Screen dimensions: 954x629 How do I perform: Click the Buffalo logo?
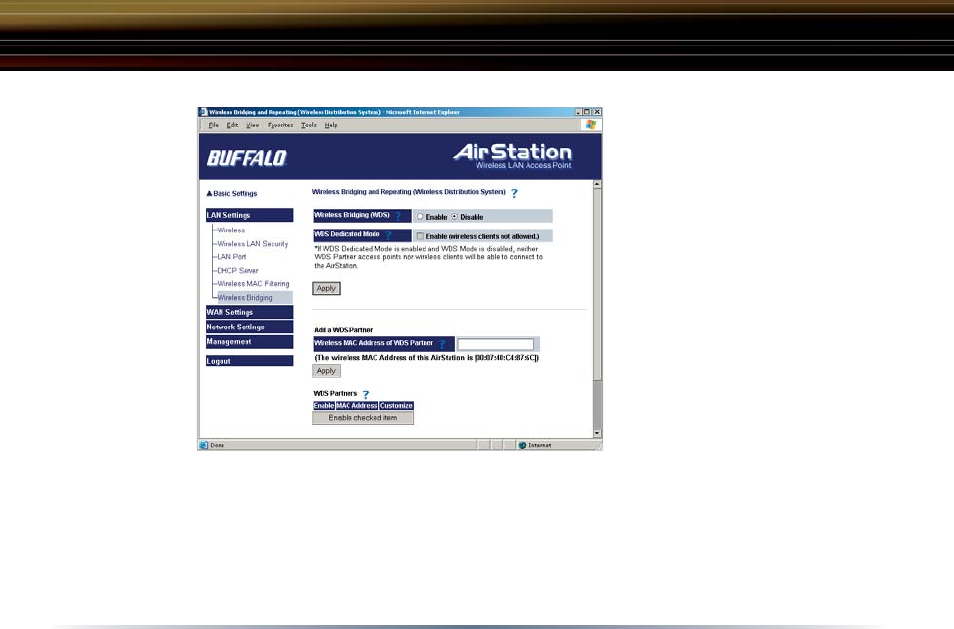[246, 158]
